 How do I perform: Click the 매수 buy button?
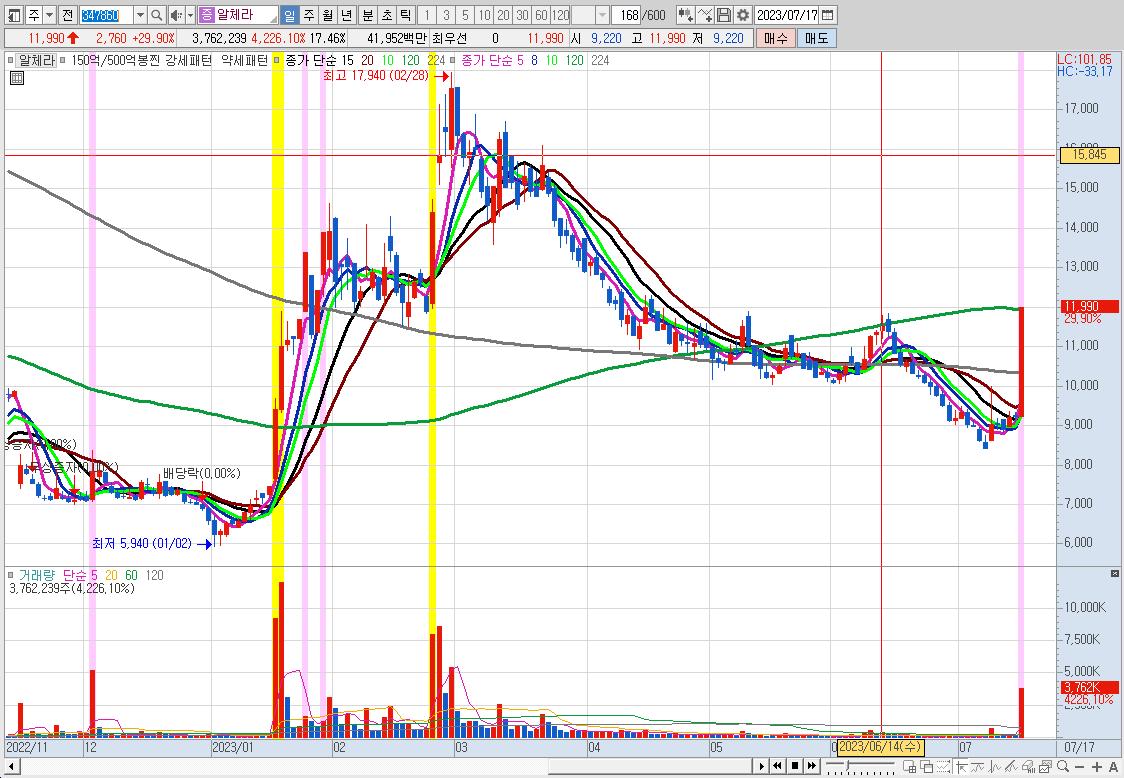coord(775,38)
